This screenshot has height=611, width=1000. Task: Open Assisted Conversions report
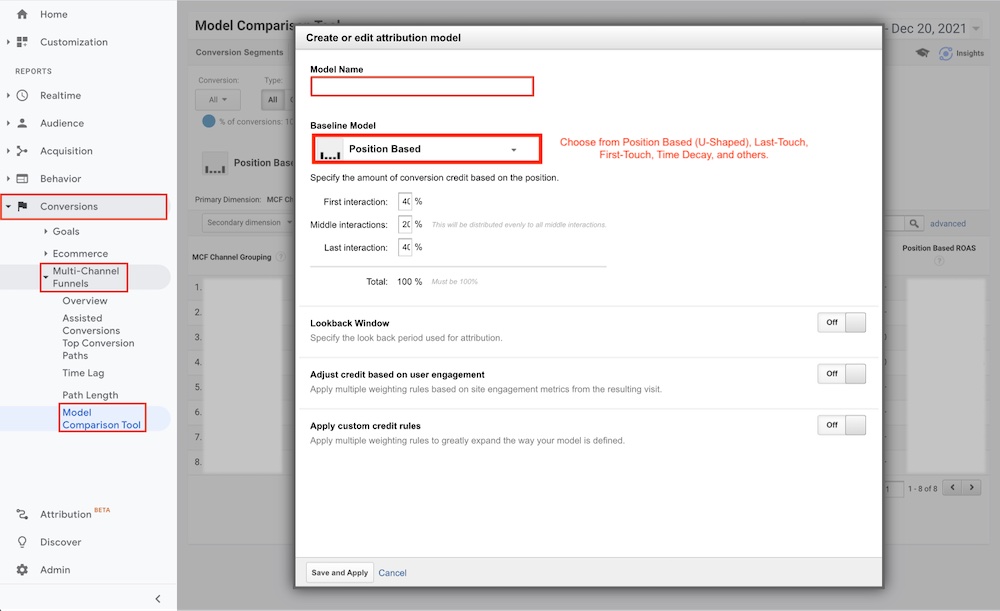pyautogui.click(x=91, y=324)
